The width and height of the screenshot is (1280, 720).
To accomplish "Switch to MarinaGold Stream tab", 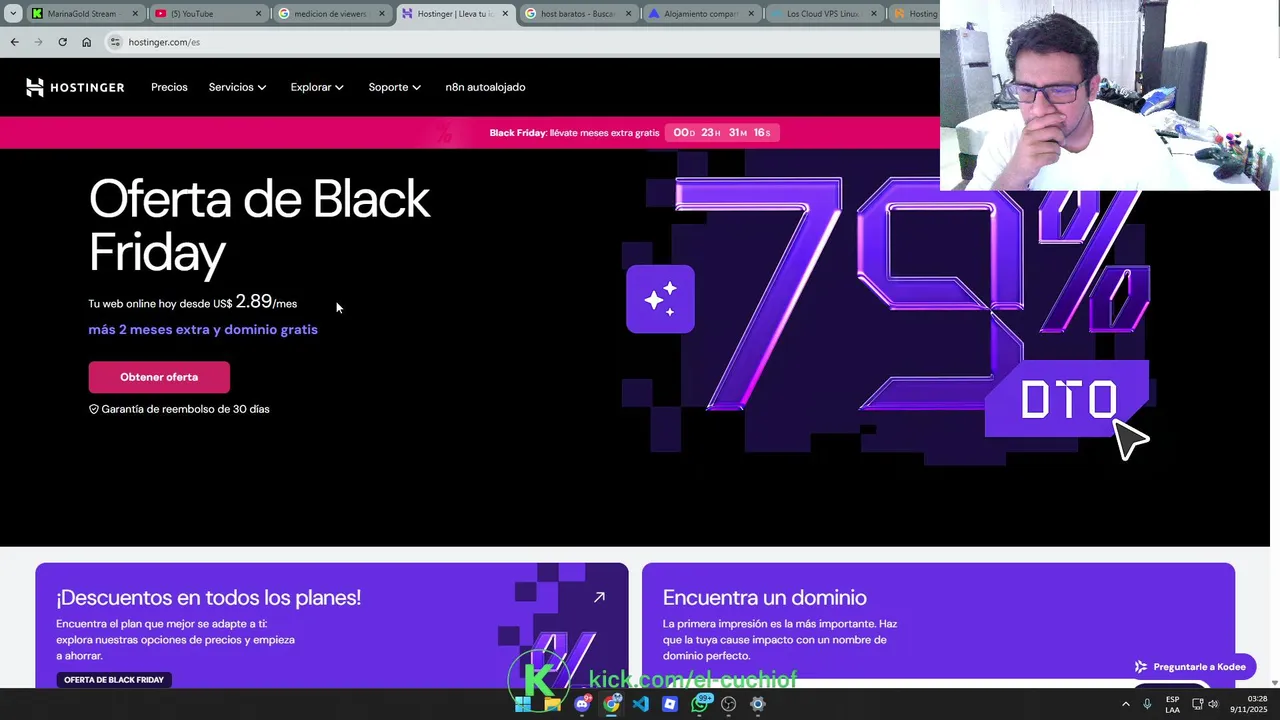I will pyautogui.click(x=85, y=14).
